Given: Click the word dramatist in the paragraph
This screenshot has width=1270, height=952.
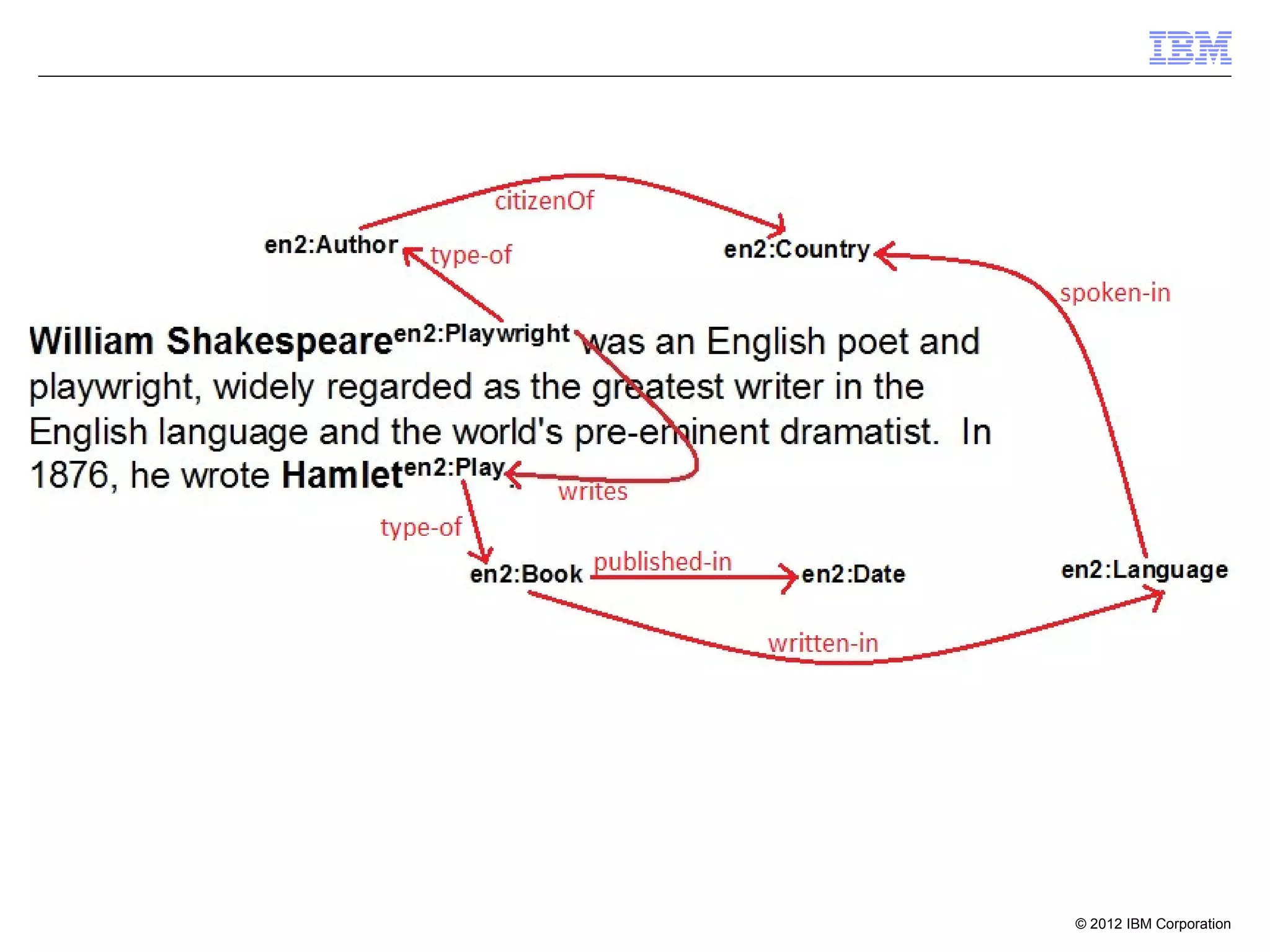Looking at the screenshot, I should [859, 432].
